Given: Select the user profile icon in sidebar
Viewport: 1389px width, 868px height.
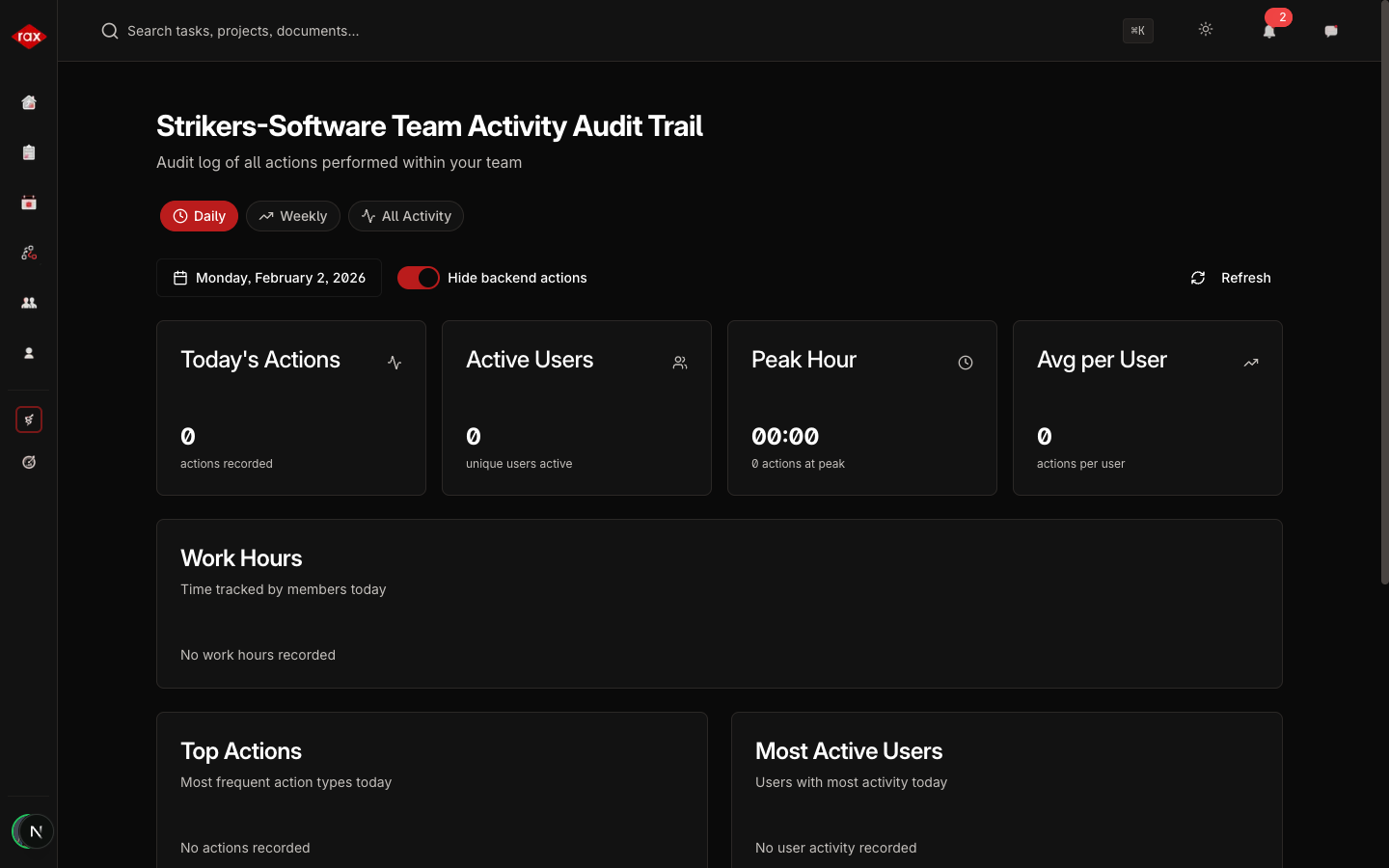Looking at the screenshot, I should [28, 353].
